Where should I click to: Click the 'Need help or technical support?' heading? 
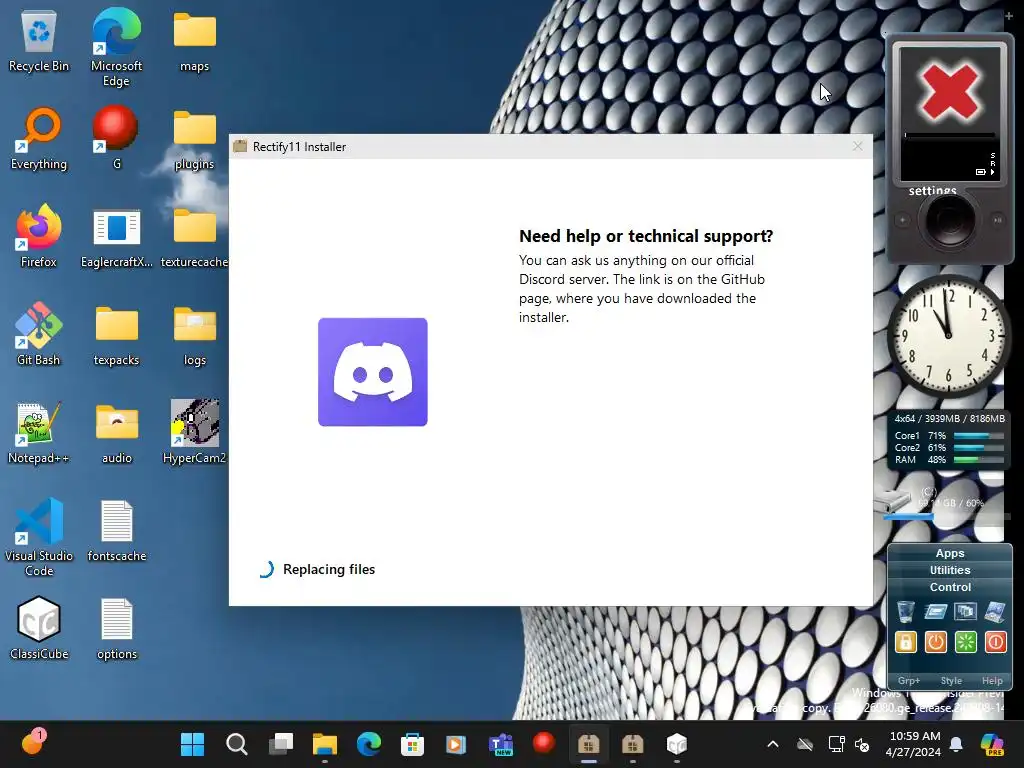pyautogui.click(x=646, y=236)
